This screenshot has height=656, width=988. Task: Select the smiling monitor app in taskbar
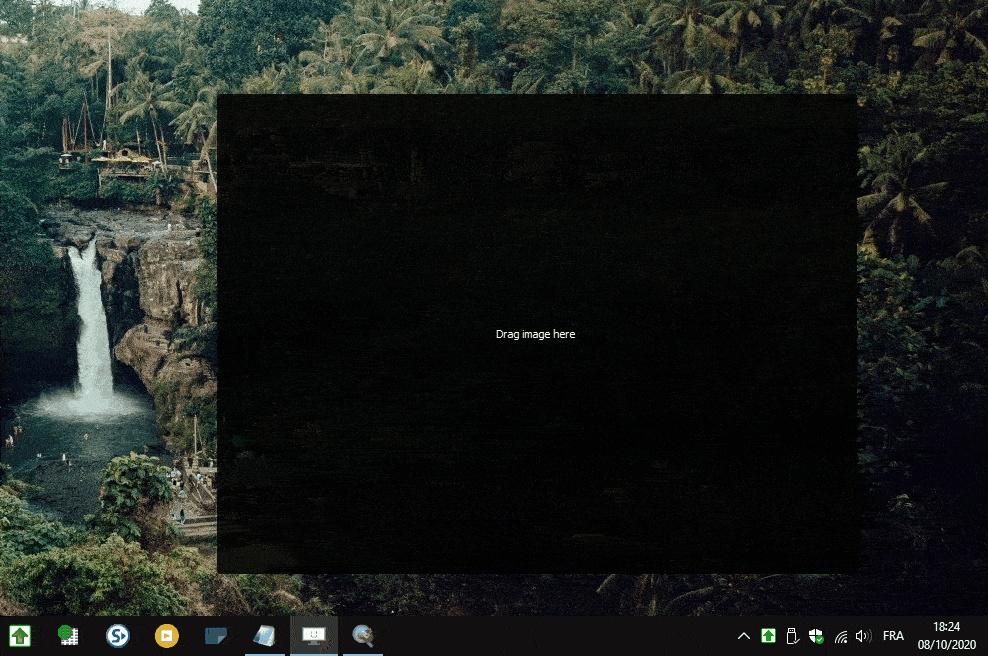(x=314, y=635)
